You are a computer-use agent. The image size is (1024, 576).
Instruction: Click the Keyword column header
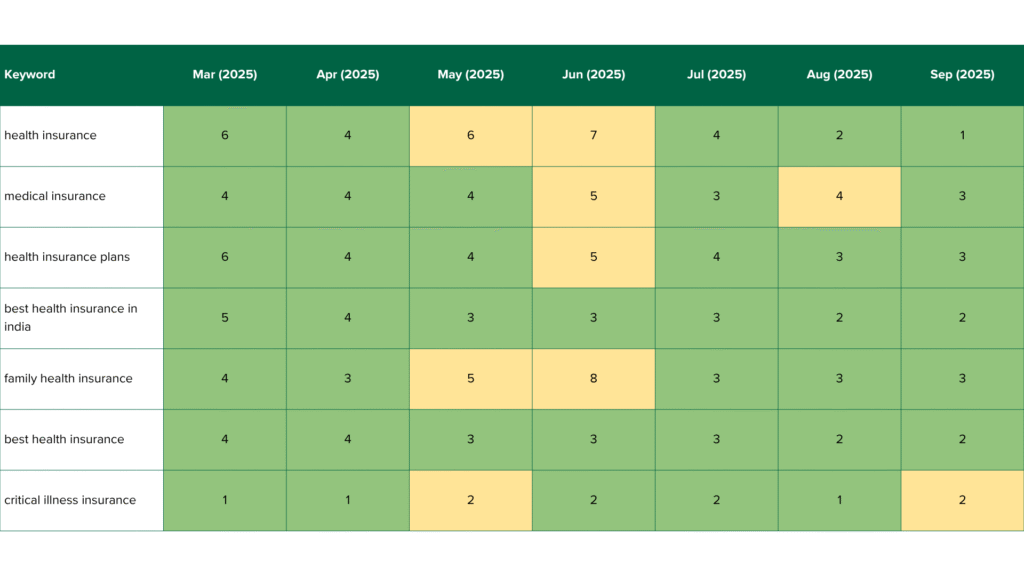(30, 75)
